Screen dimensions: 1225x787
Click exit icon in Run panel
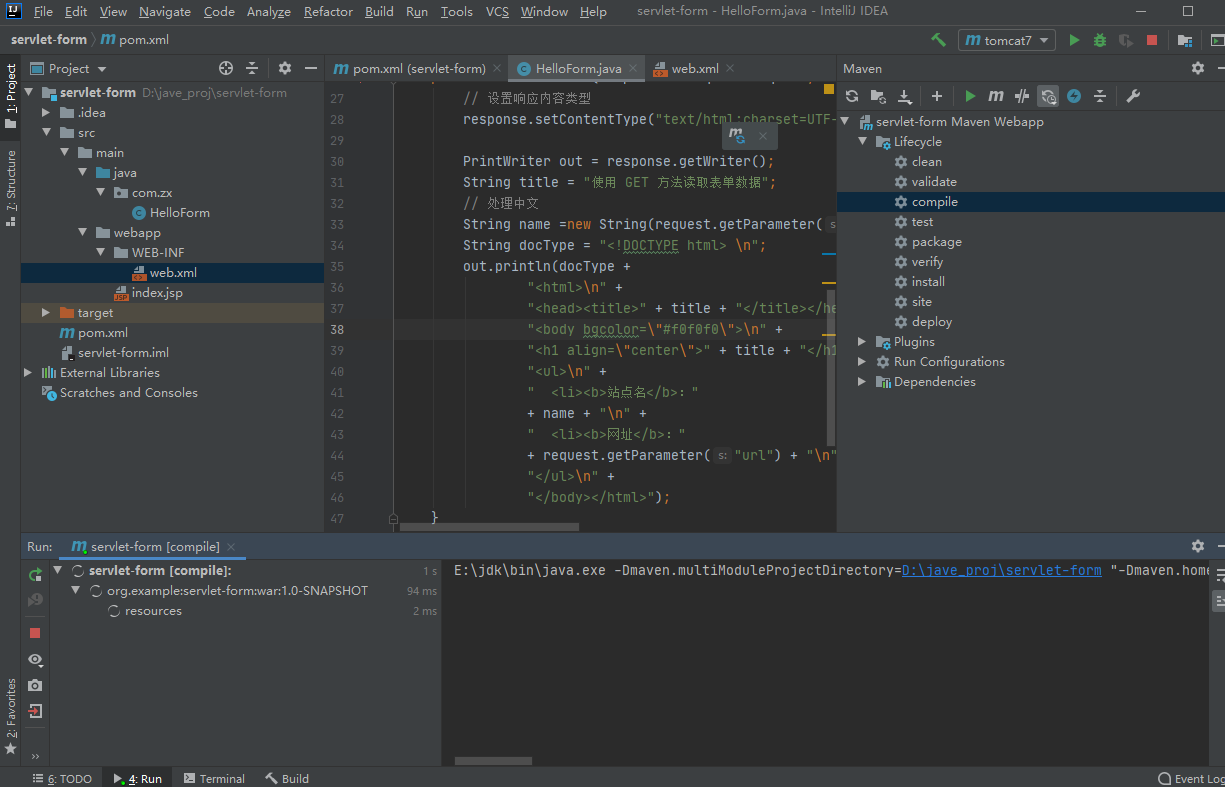(35, 711)
